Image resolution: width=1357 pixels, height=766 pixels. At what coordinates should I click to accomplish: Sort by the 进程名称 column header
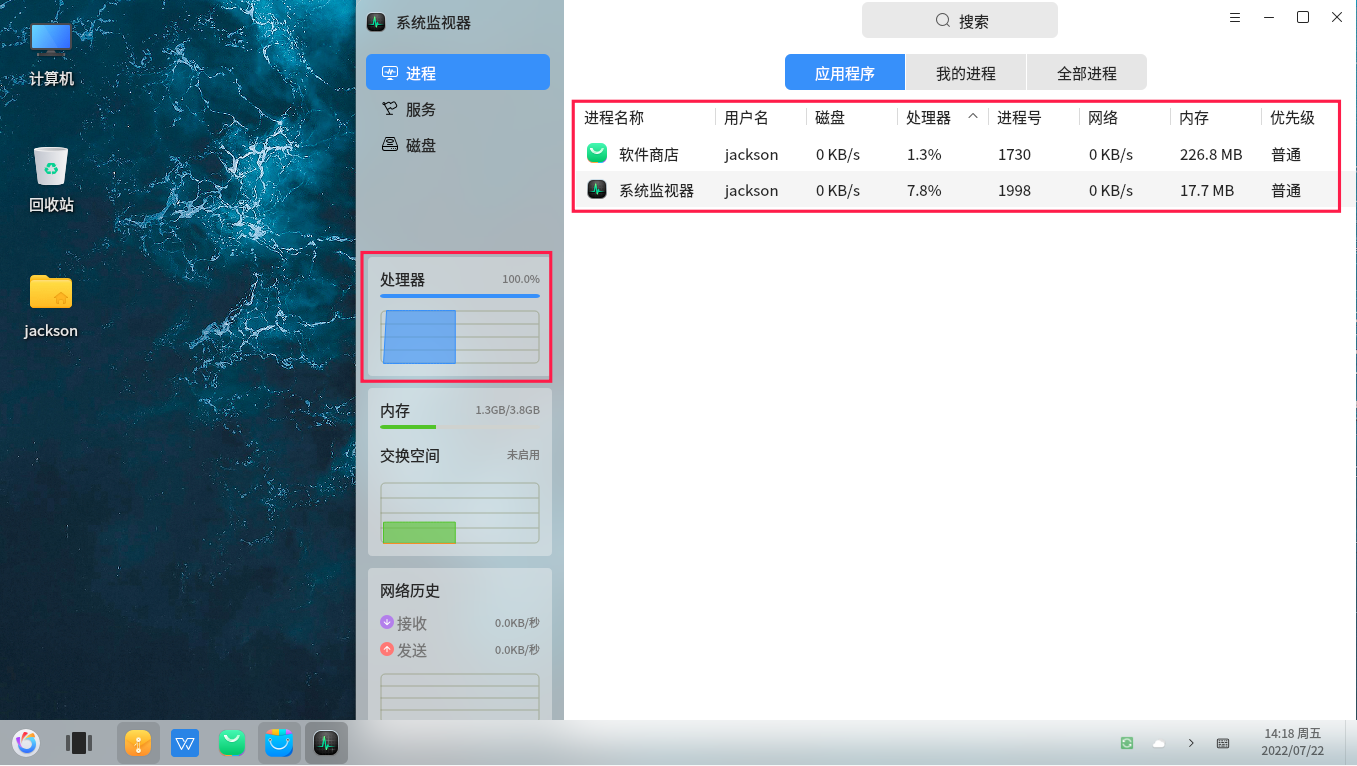(614, 117)
